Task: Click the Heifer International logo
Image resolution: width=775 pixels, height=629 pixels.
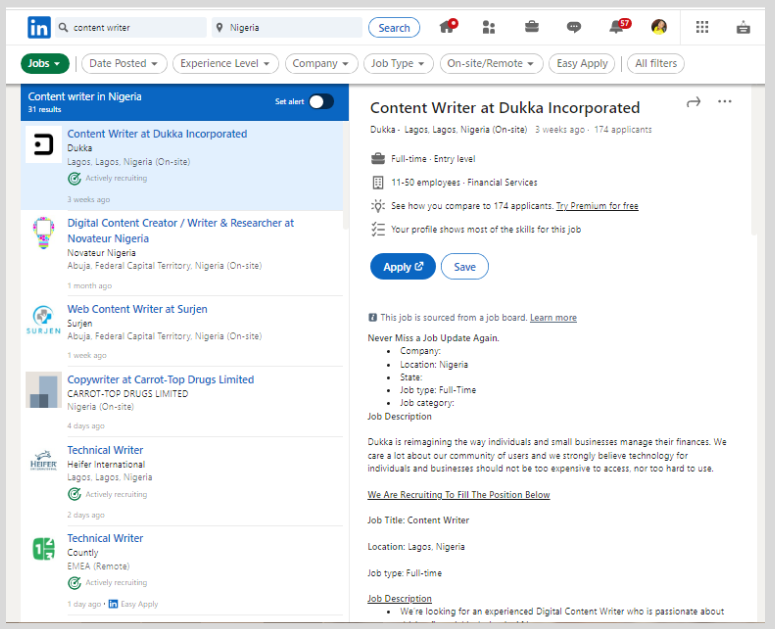Action: 43,461
